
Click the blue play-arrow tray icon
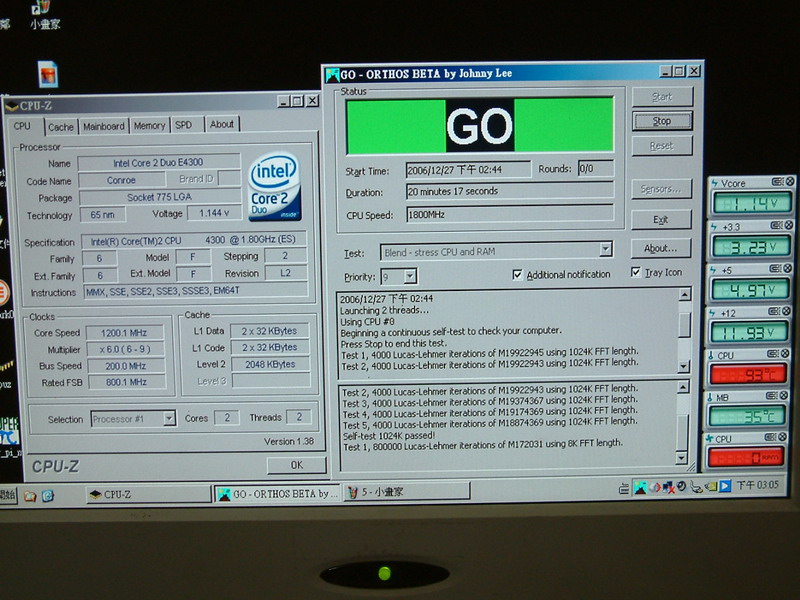tap(724, 486)
